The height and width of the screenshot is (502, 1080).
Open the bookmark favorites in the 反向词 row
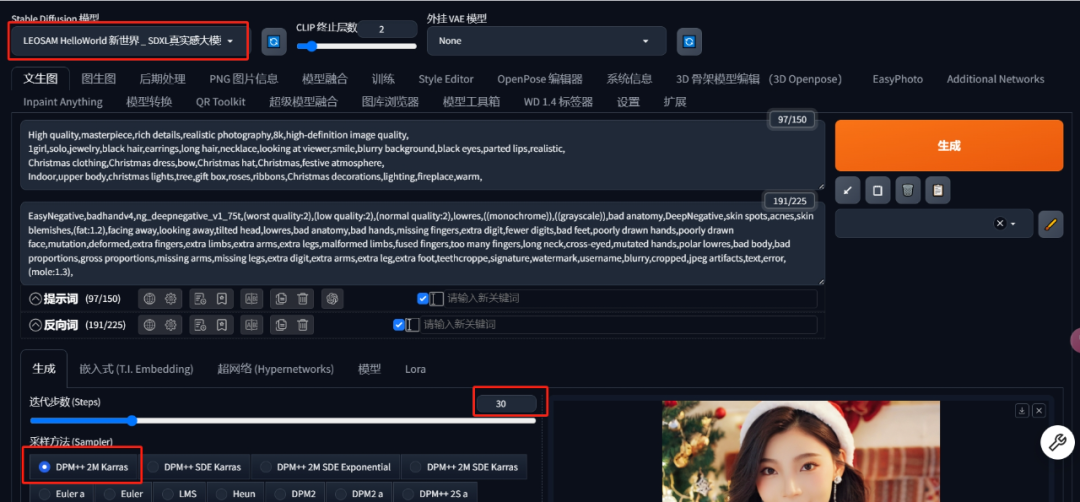(x=222, y=324)
